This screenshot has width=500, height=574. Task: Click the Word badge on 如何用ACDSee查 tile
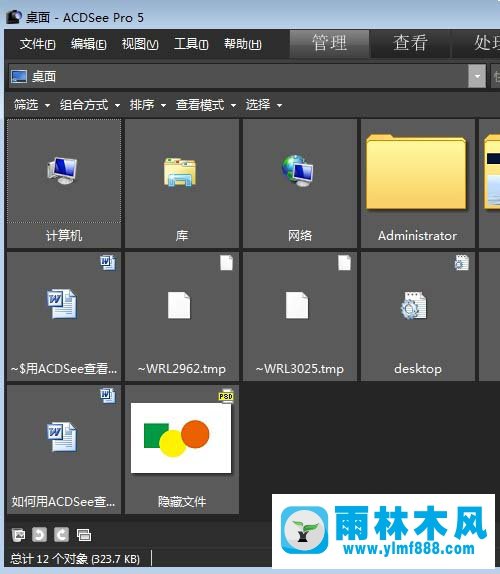[108, 395]
